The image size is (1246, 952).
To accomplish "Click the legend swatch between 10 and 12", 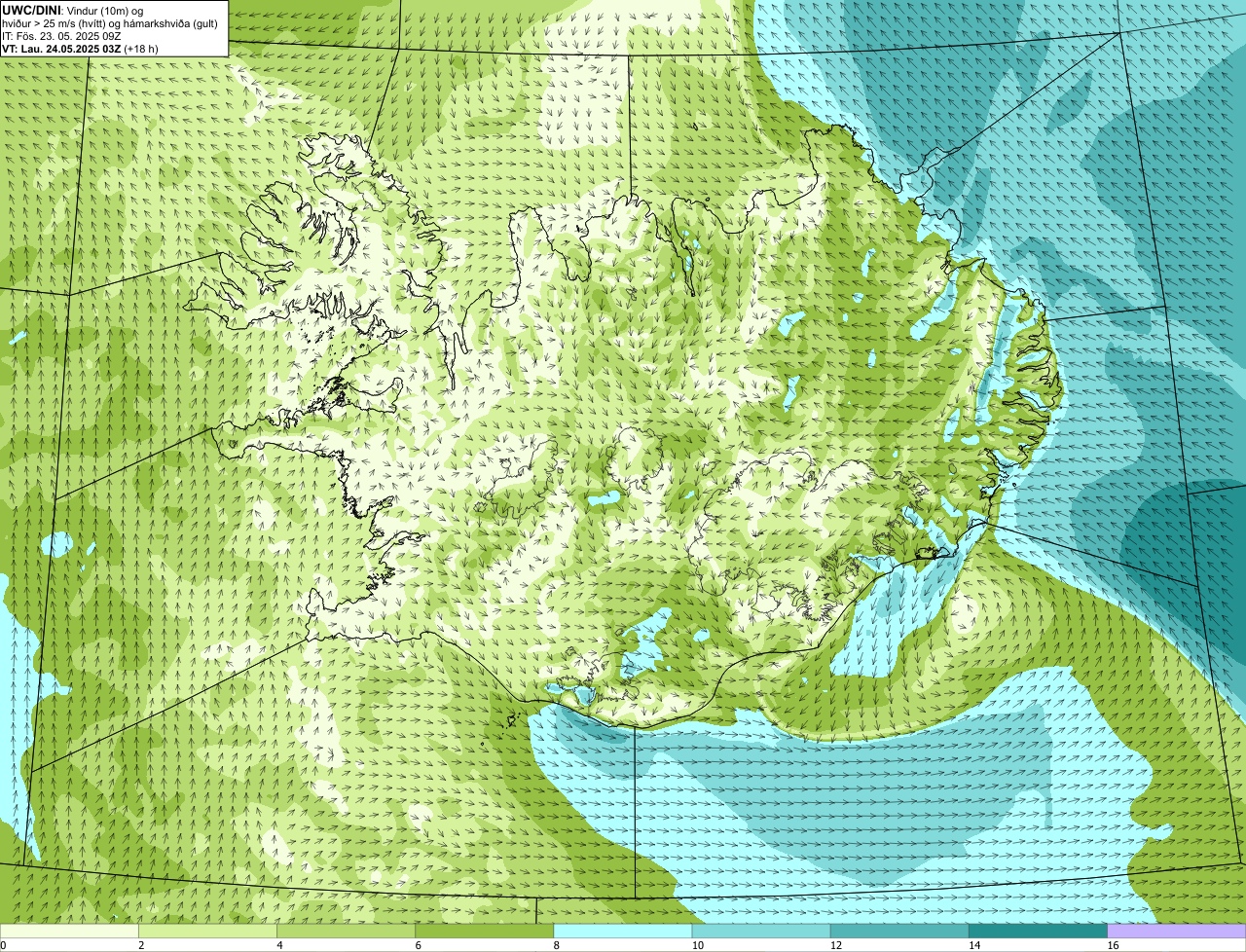I will (x=761, y=931).
